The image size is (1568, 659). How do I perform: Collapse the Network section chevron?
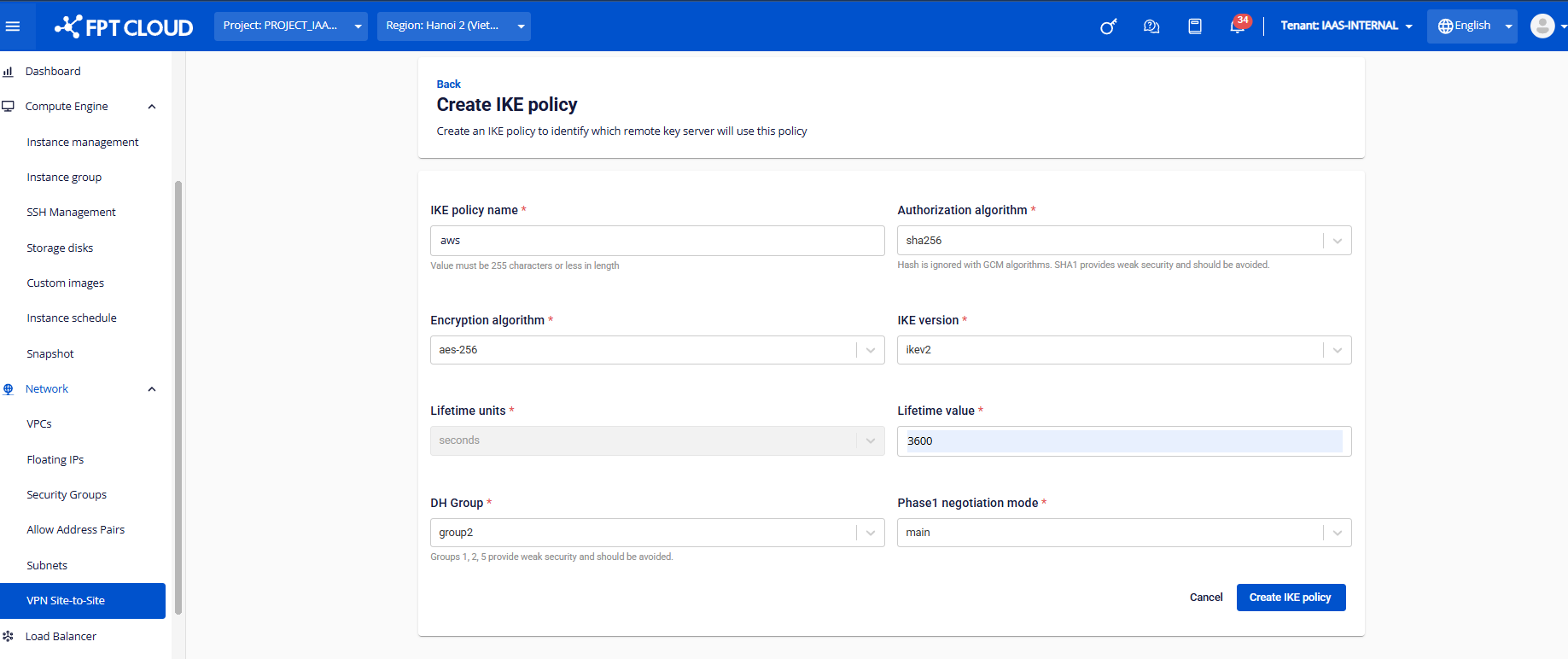(152, 389)
